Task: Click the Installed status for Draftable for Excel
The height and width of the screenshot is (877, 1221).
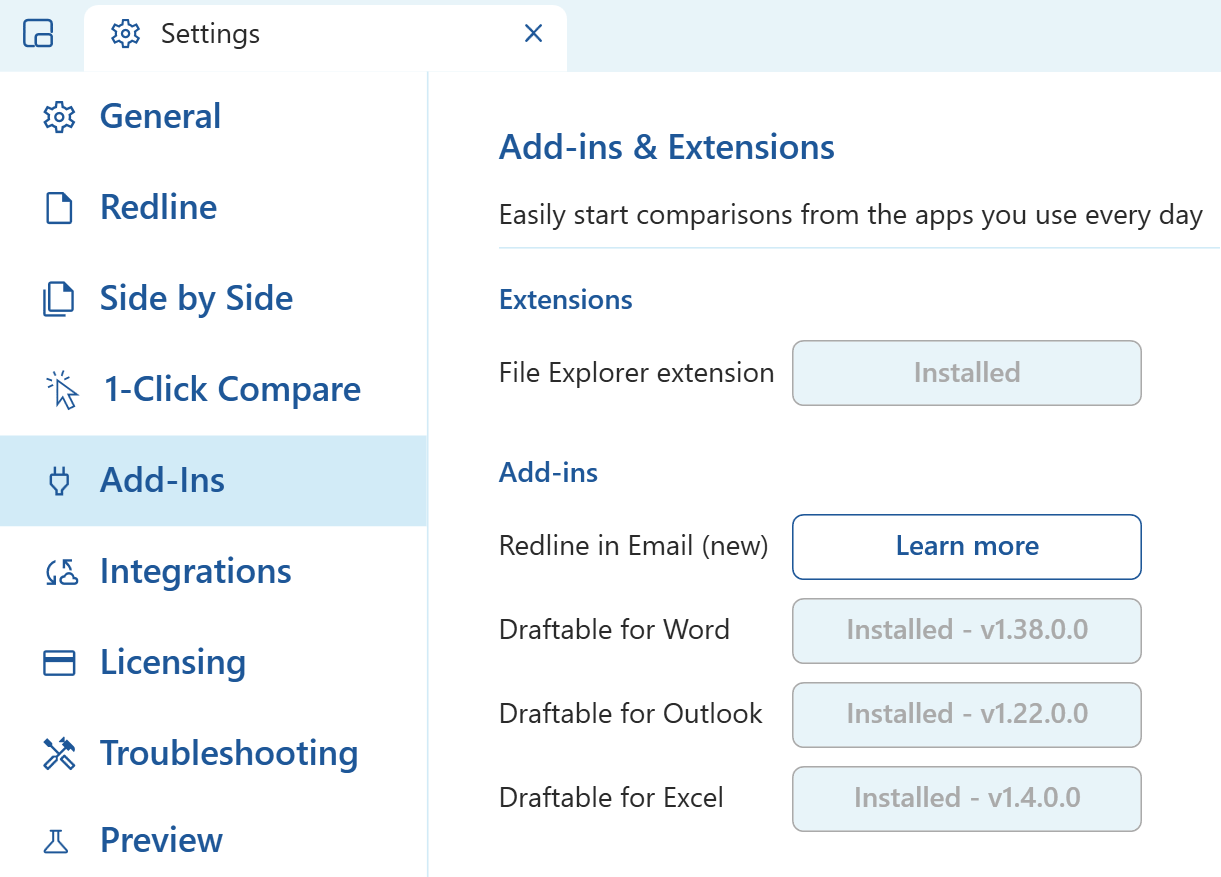Action: pyautogui.click(x=966, y=798)
